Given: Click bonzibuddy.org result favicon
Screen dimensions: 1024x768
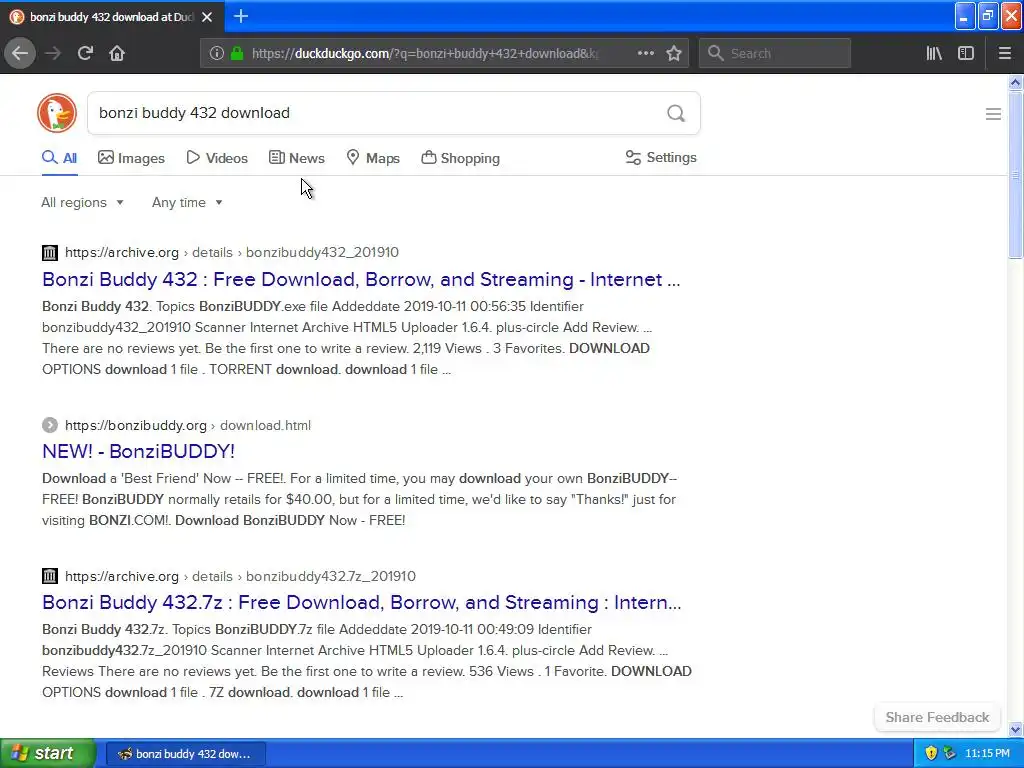Looking at the screenshot, I should [x=50, y=425].
